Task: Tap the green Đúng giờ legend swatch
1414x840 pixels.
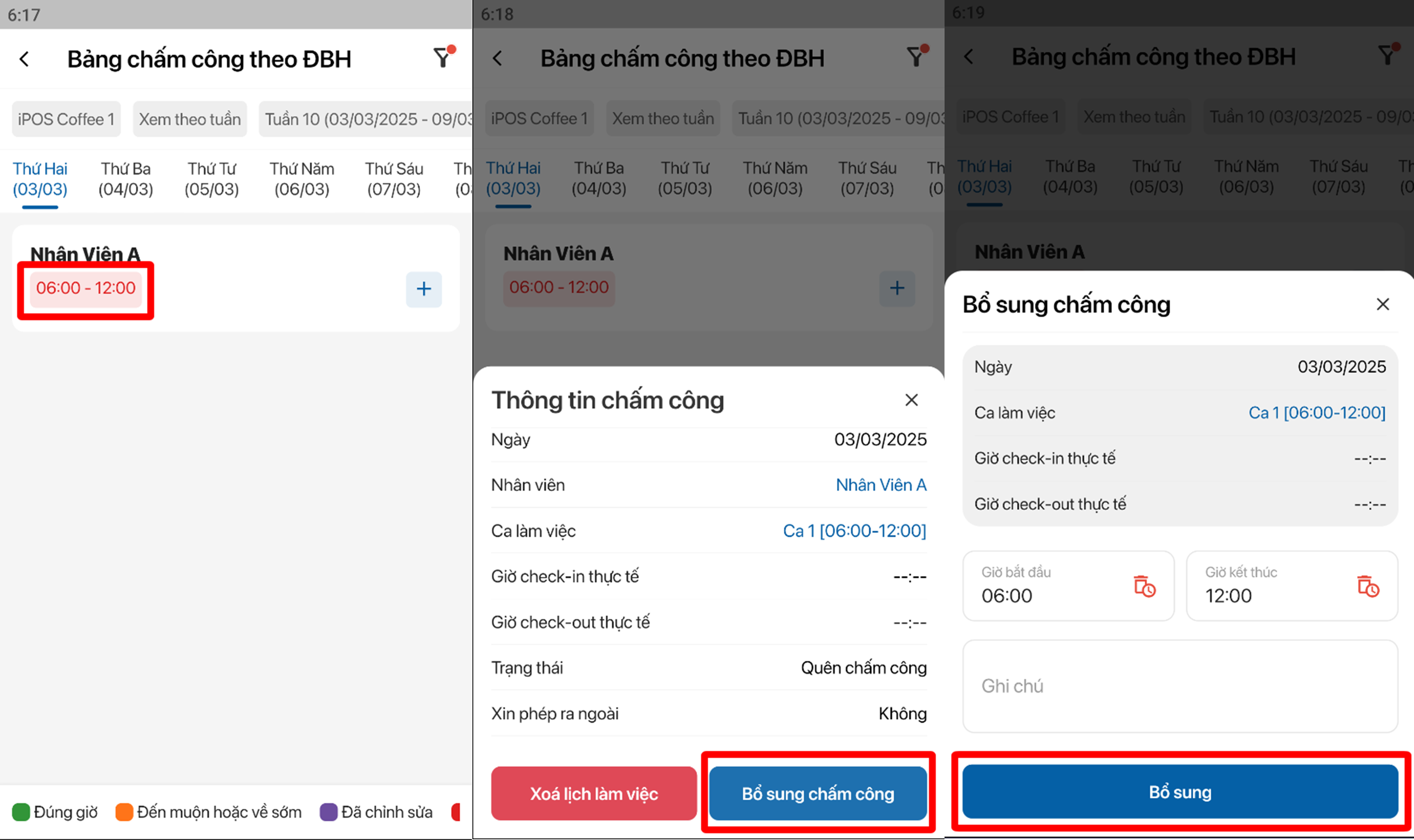Action: 21,812
